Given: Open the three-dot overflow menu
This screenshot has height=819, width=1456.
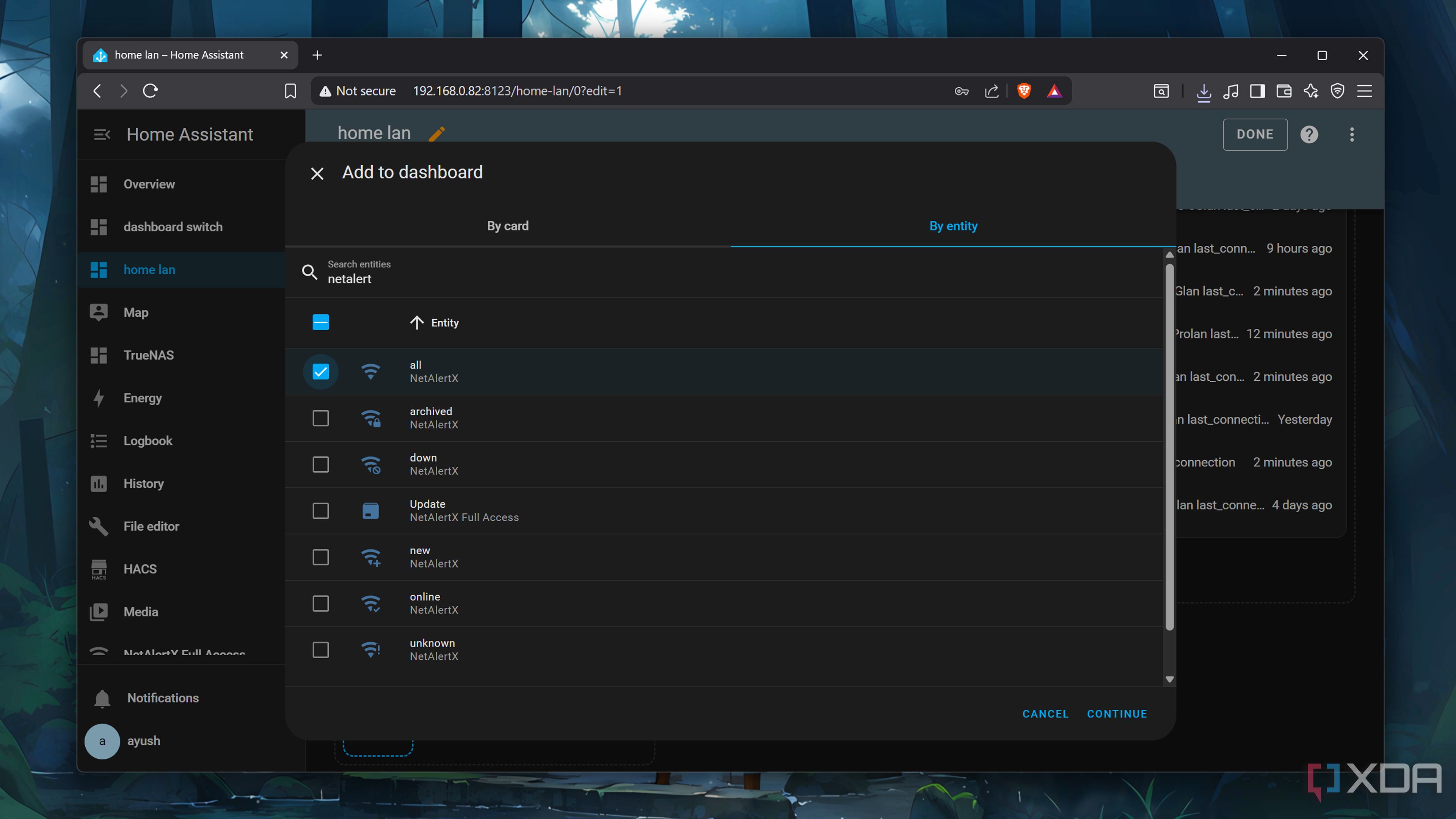Looking at the screenshot, I should coord(1352,135).
